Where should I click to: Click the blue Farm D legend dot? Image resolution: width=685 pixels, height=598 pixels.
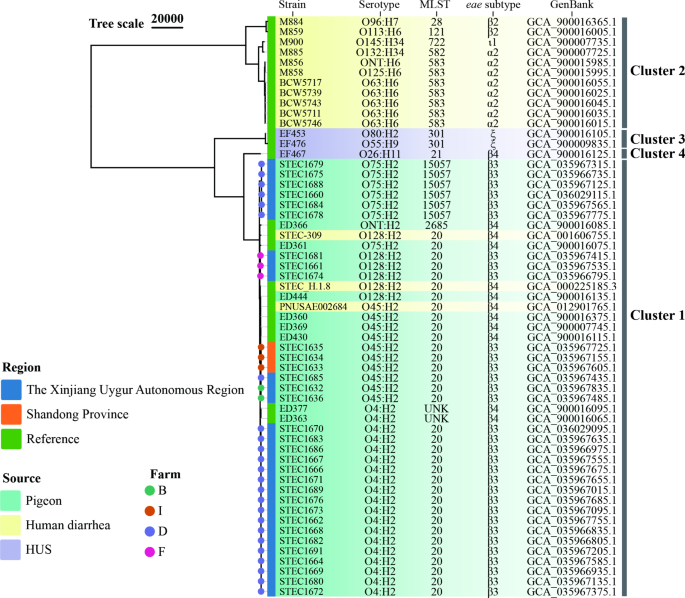(150, 531)
